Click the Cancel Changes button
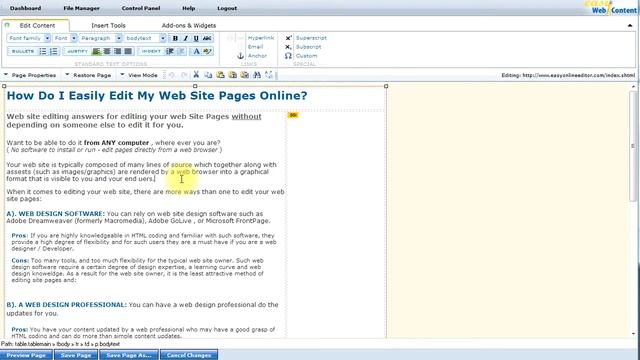Image resolution: width=640 pixels, height=360 pixels. [x=189, y=355]
